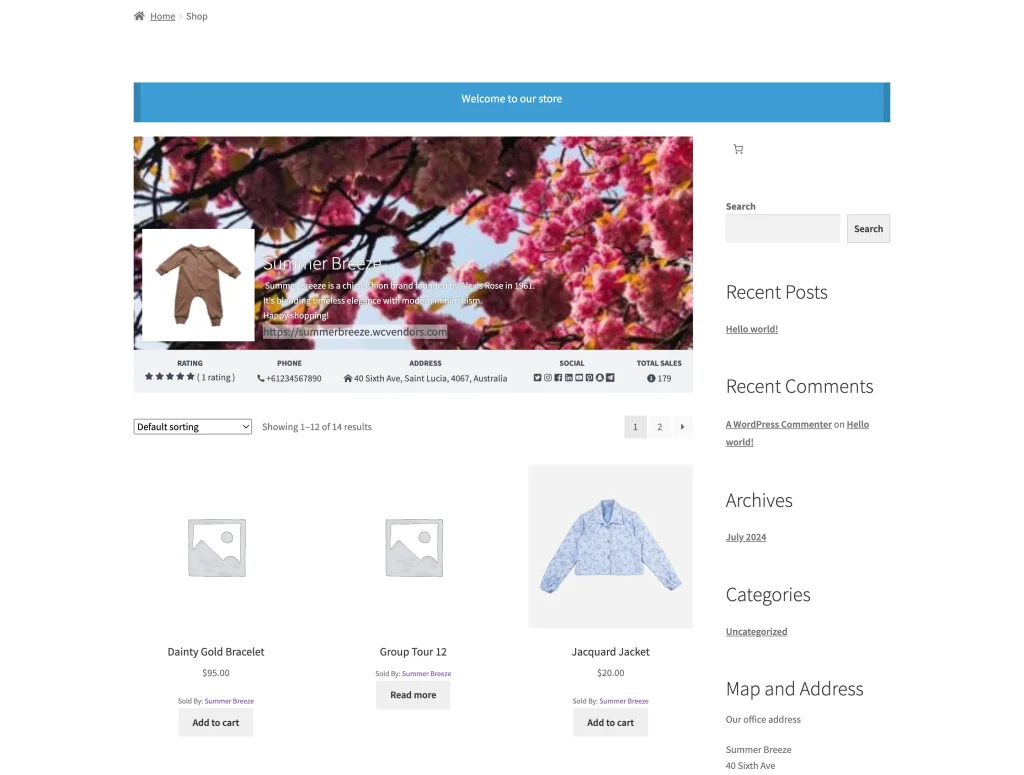Open the Default sorting dropdown
The width and height of the screenshot is (1024, 775).
click(193, 427)
